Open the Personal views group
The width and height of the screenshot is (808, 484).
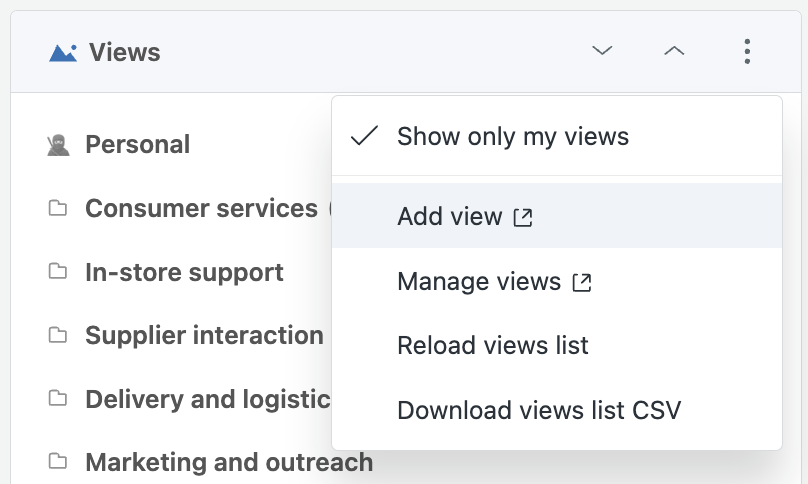[x=138, y=144]
